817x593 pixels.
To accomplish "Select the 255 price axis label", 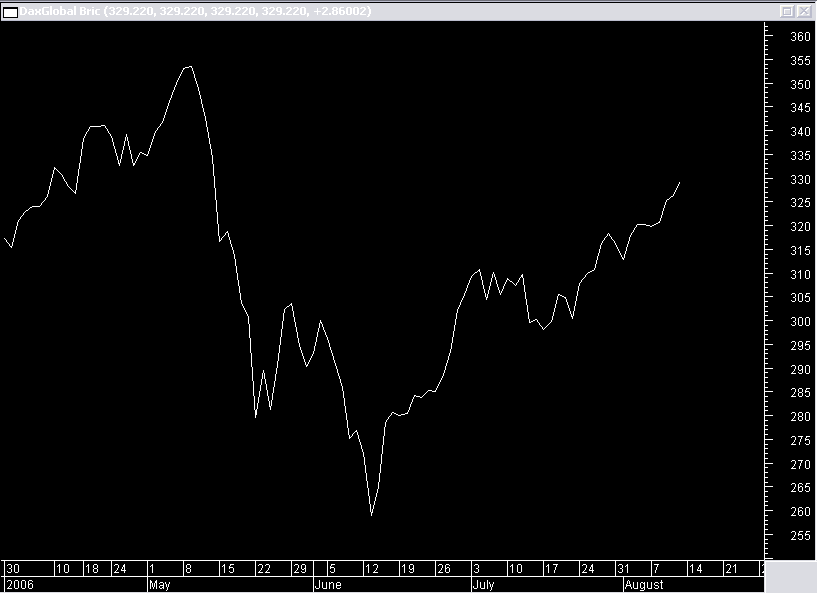I will (800, 536).
